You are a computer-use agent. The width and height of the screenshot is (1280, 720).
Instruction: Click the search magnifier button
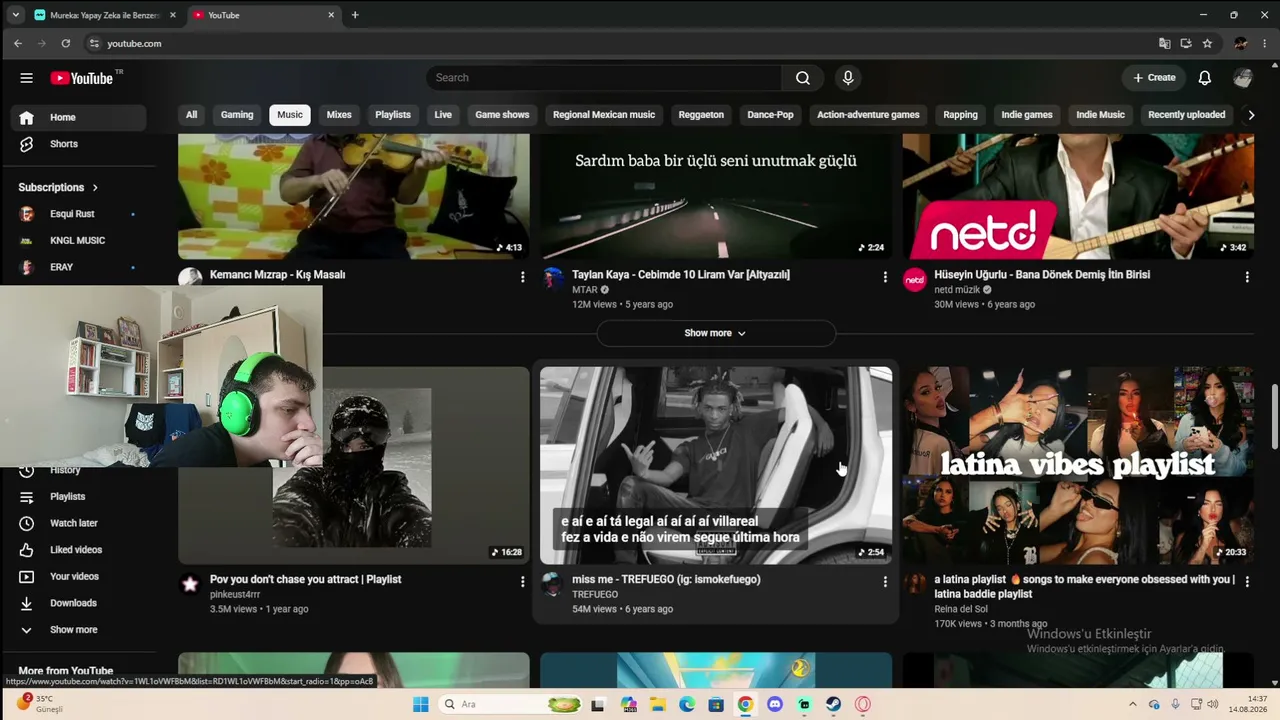point(803,78)
